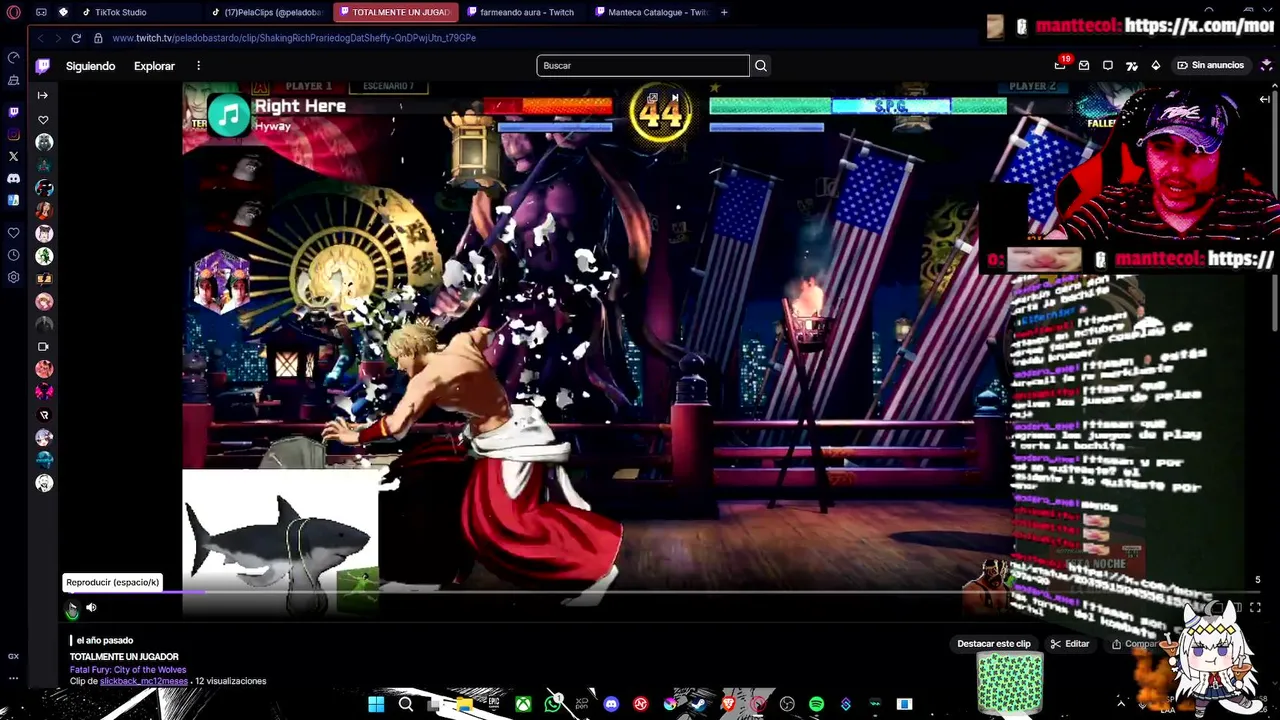Click the Twitch logo home icon

(42, 66)
